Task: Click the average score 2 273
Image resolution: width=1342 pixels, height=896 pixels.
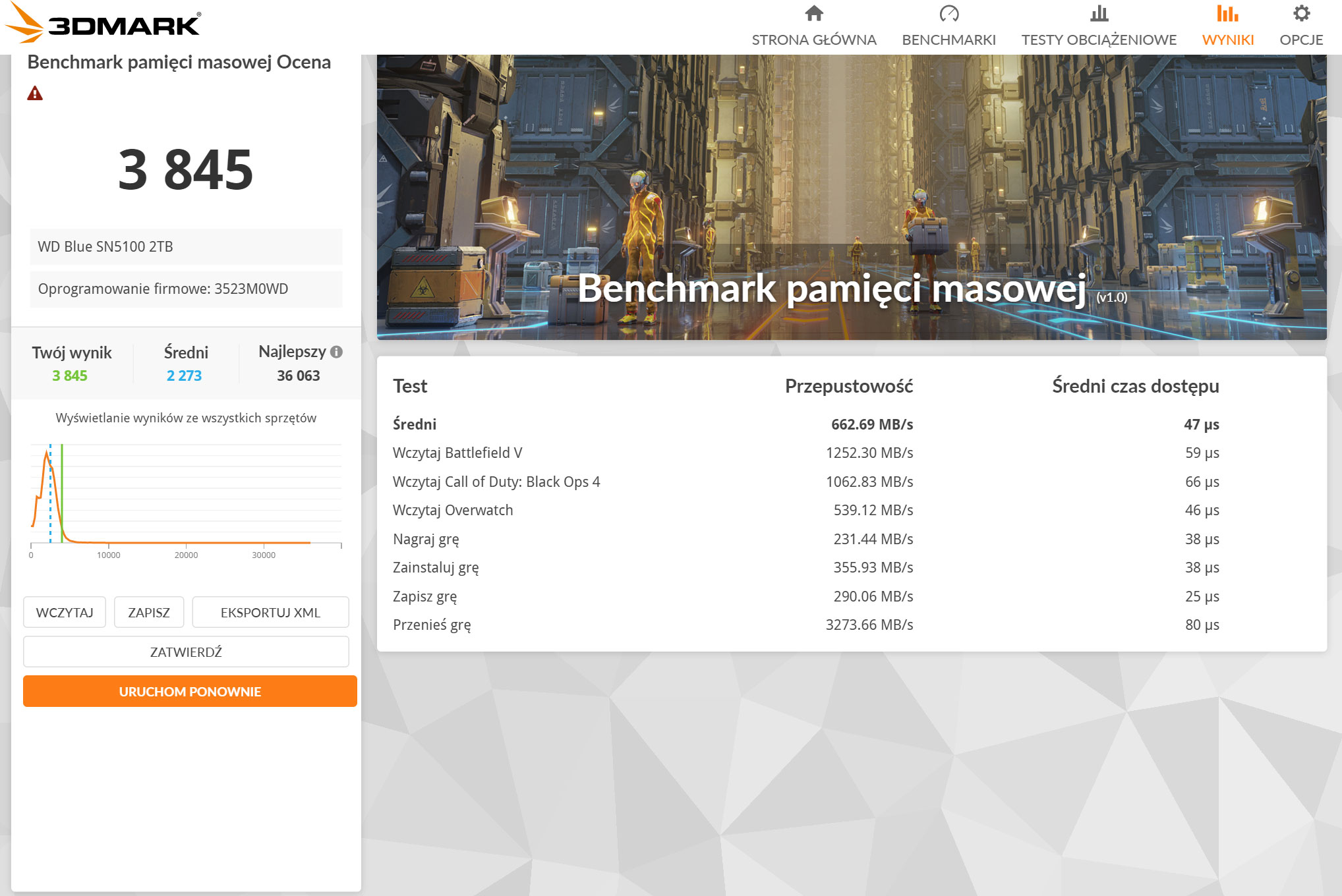Action: coord(184,376)
